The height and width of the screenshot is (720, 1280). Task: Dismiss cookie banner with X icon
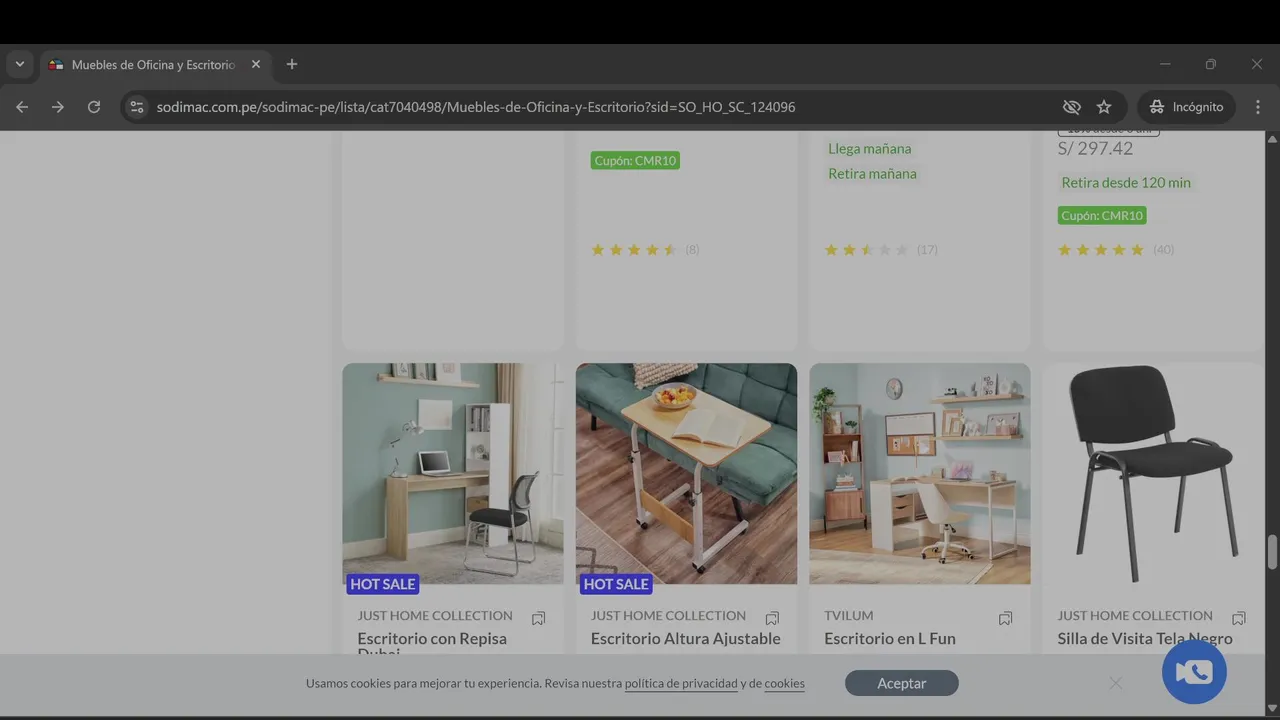pos(1116,683)
